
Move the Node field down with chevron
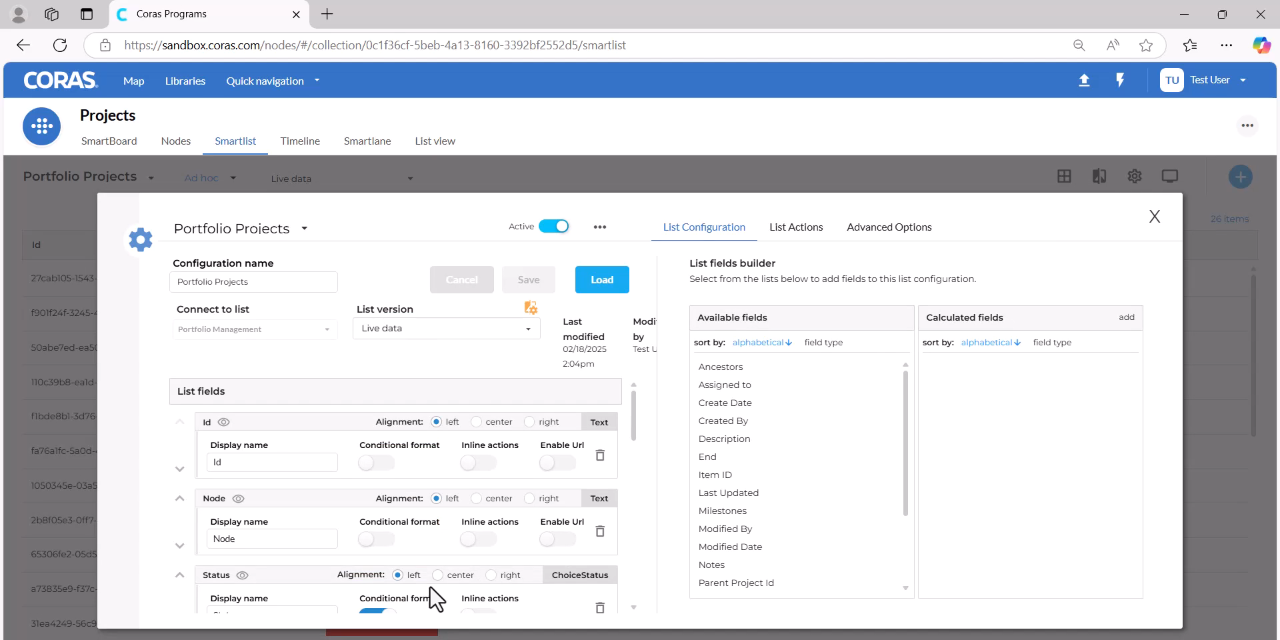pos(180,546)
